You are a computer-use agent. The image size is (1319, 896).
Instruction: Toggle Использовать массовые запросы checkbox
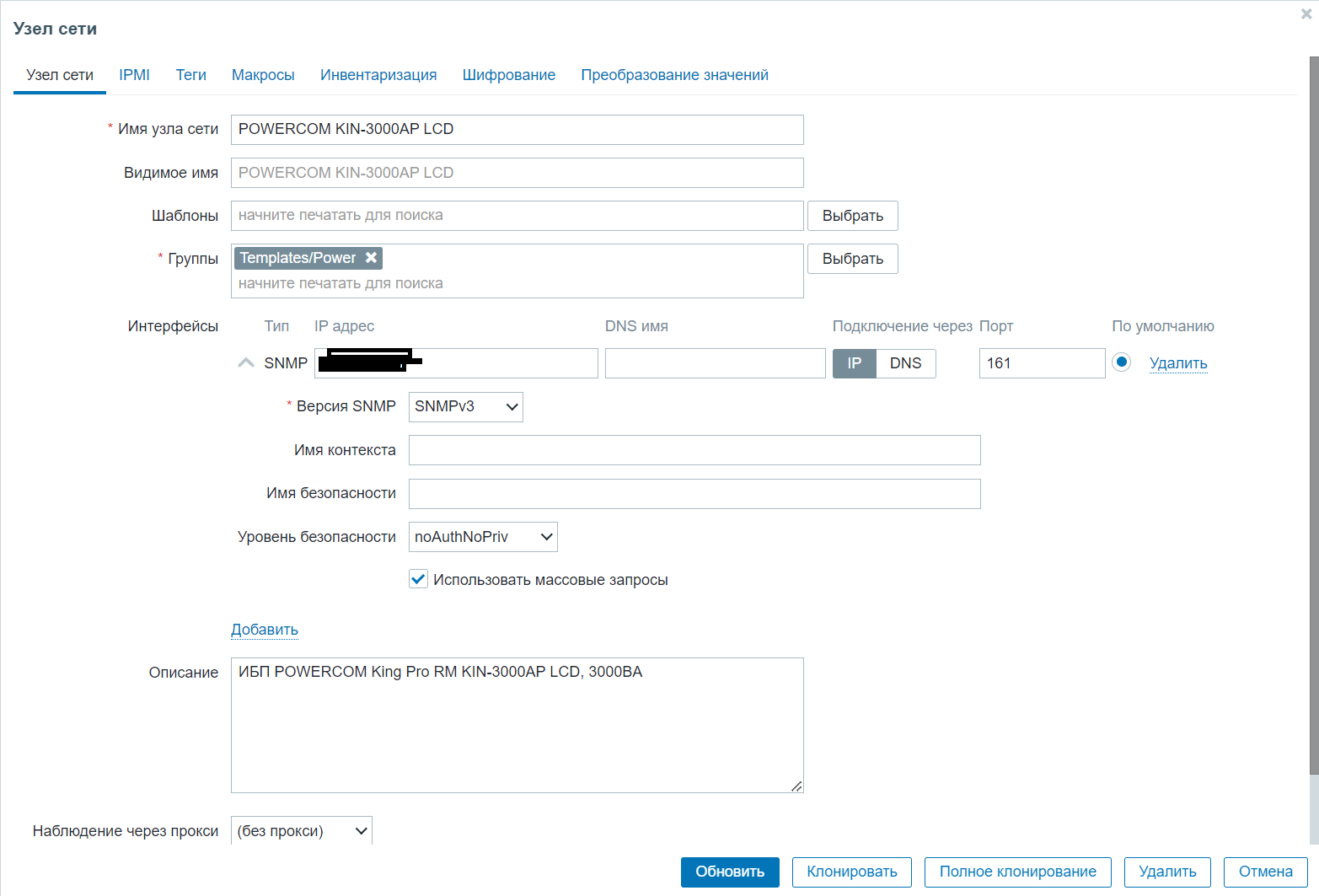[x=418, y=579]
